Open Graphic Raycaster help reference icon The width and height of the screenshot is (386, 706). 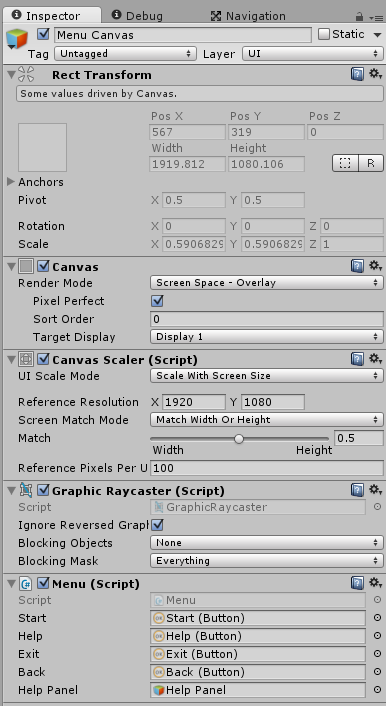coord(357,490)
